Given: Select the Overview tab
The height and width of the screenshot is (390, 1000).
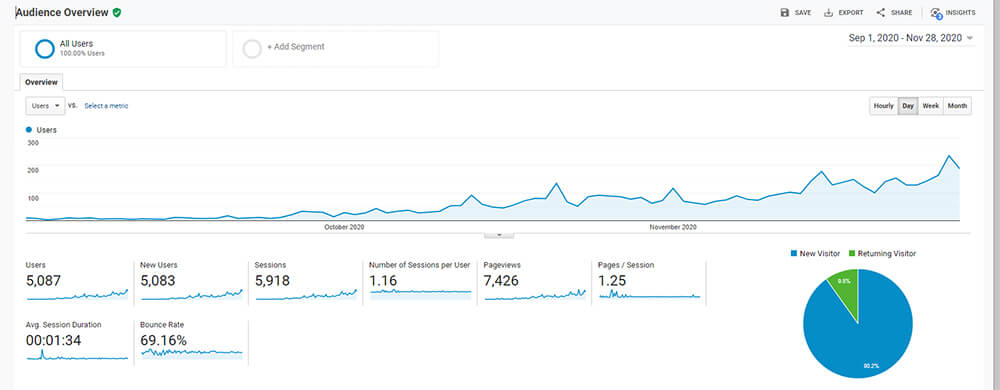Looking at the screenshot, I should [41, 82].
